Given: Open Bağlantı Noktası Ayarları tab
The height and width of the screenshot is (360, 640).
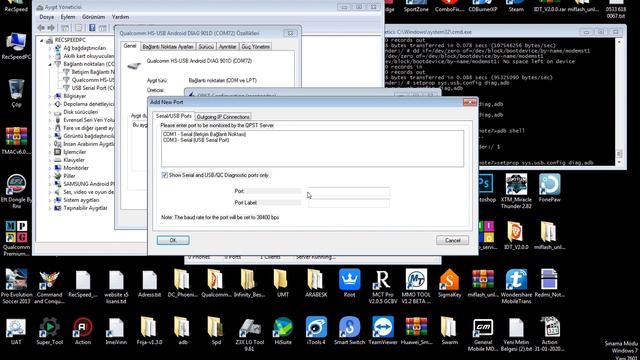Looking at the screenshot, I should pos(168,47).
